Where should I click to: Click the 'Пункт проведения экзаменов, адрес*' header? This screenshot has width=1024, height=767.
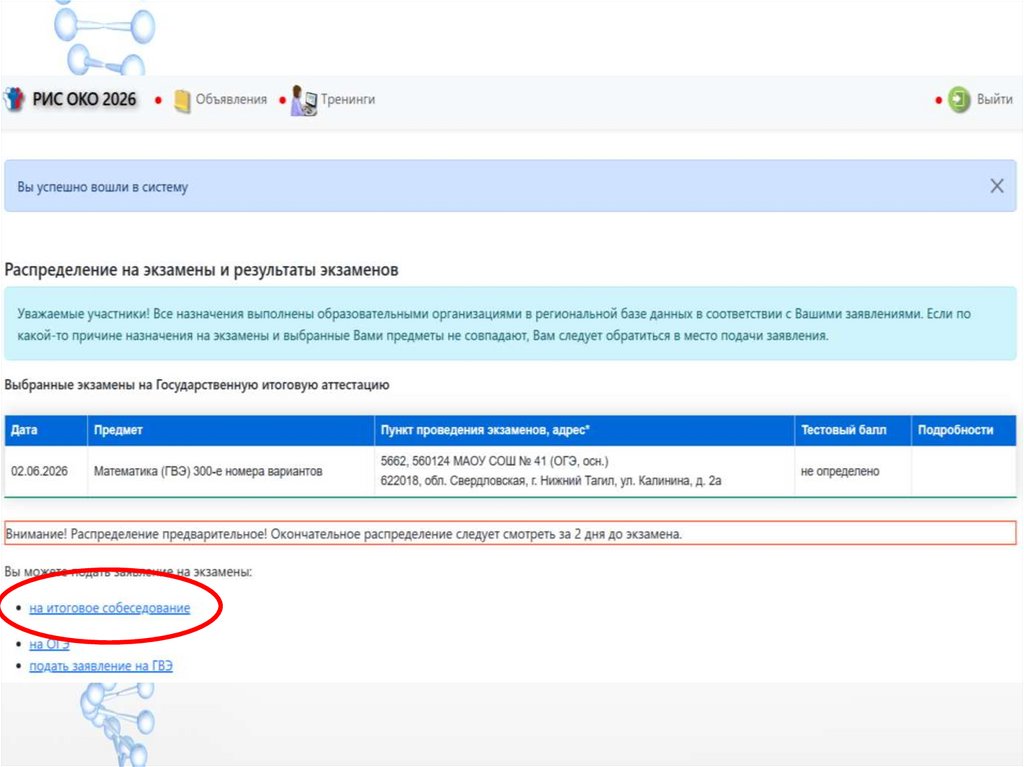(x=584, y=430)
